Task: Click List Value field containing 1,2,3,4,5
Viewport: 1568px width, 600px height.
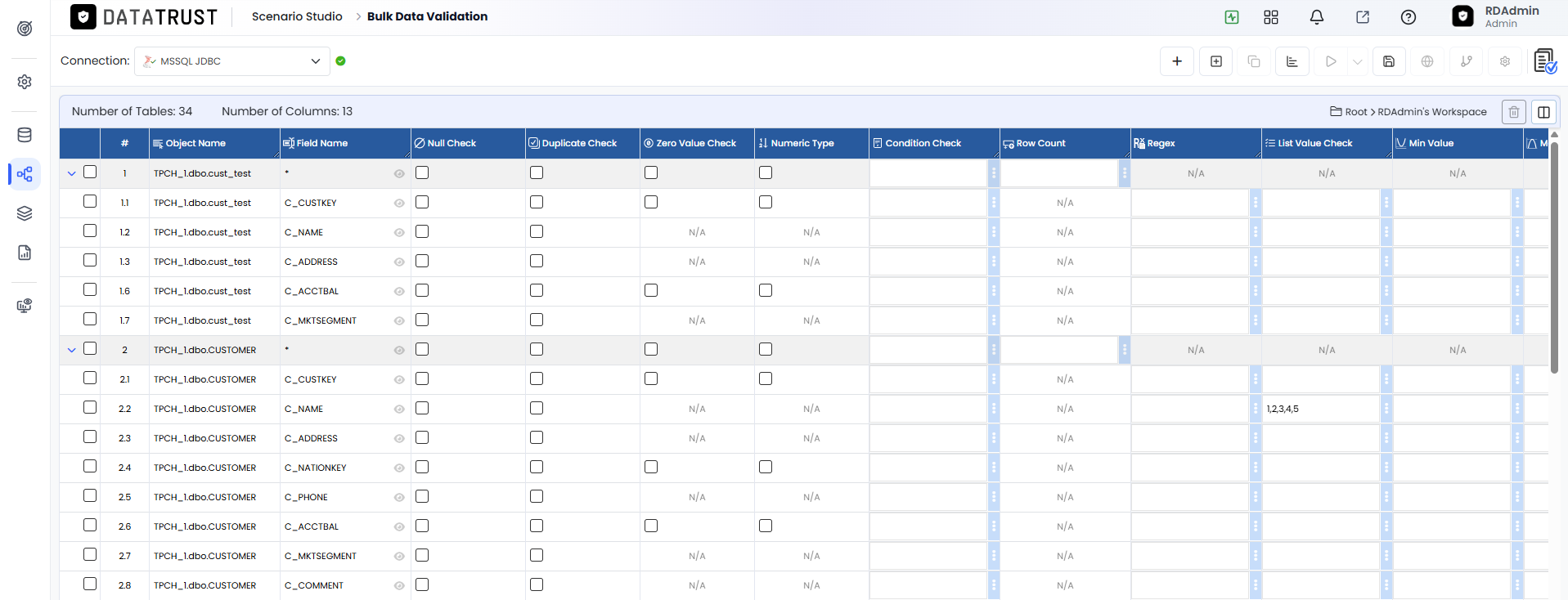Action: pyautogui.click(x=1321, y=409)
